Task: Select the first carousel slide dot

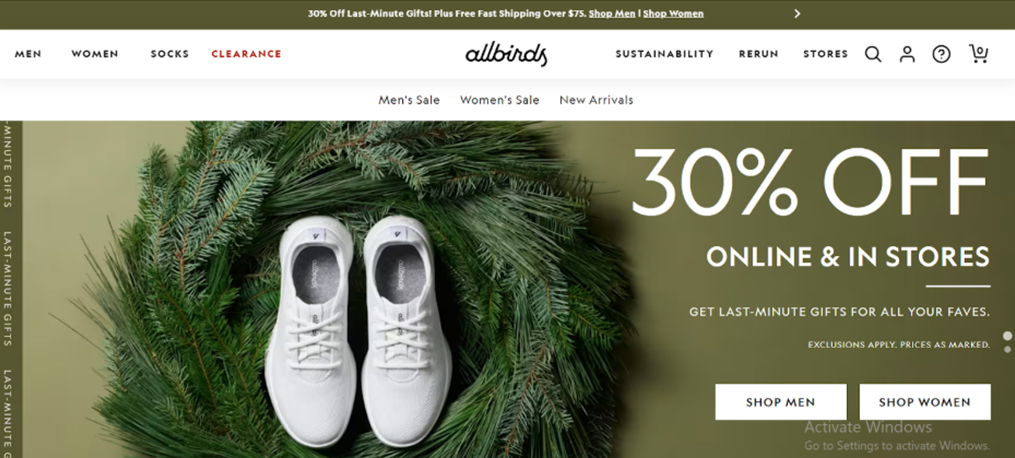Action: (x=1008, y=336)
